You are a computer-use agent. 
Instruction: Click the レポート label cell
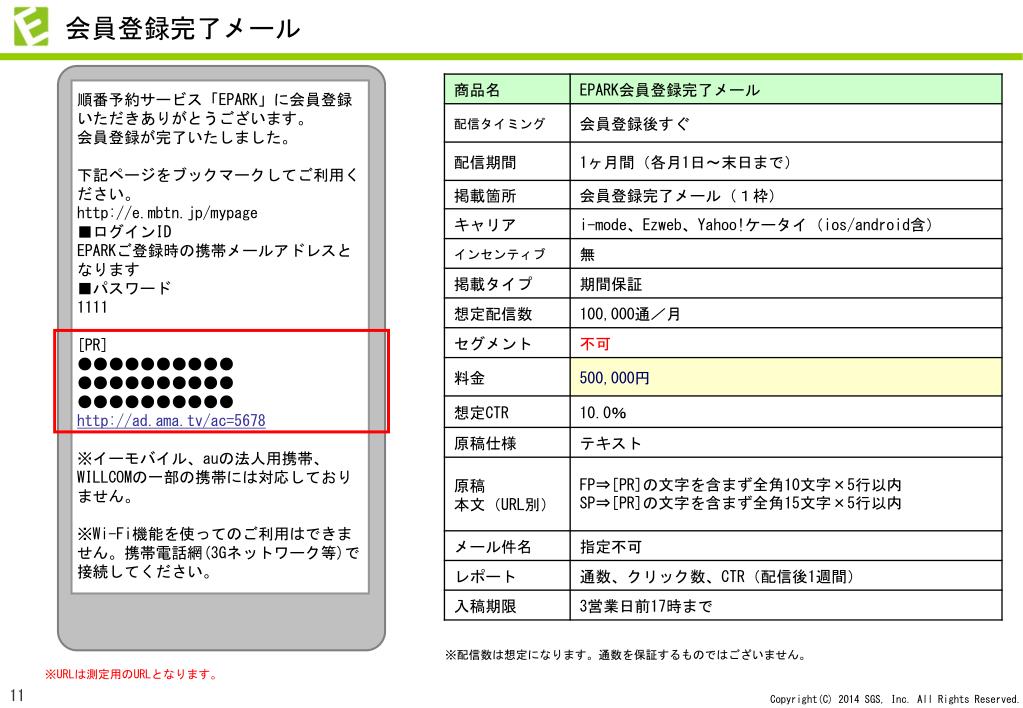tap(507, 576)
